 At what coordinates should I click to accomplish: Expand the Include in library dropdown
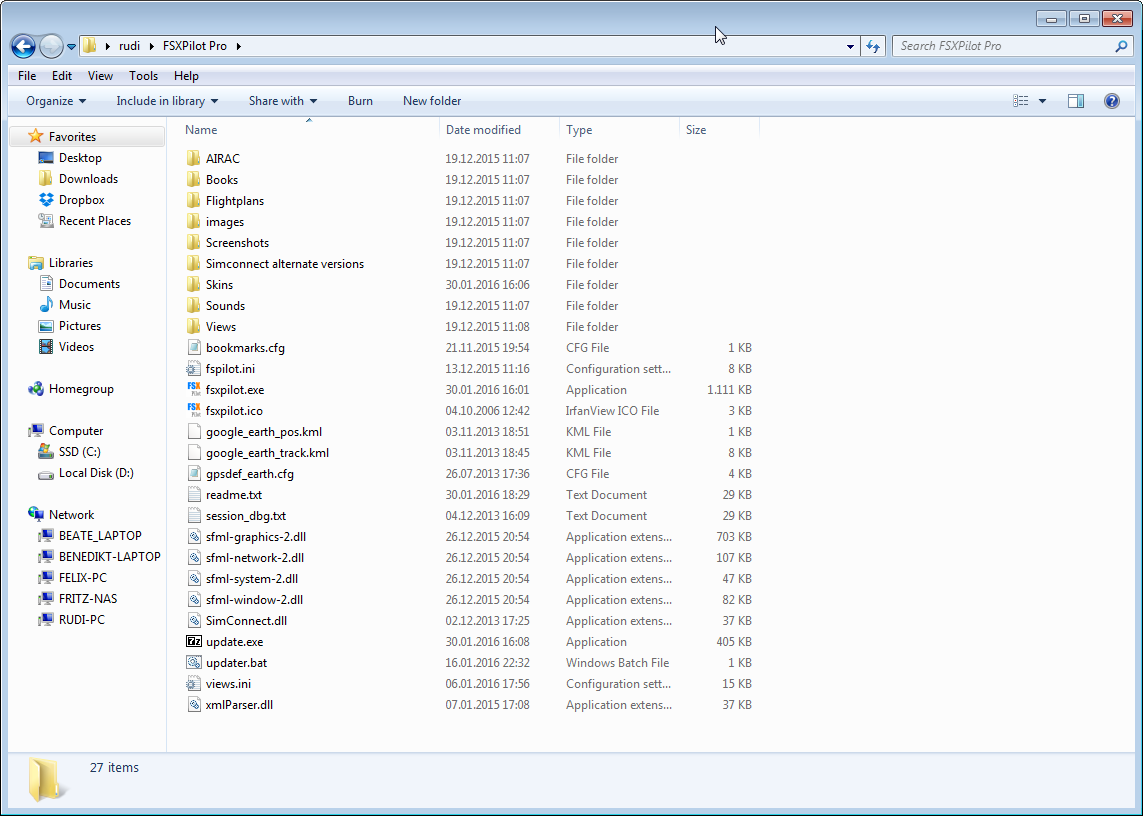click(166, 101)
